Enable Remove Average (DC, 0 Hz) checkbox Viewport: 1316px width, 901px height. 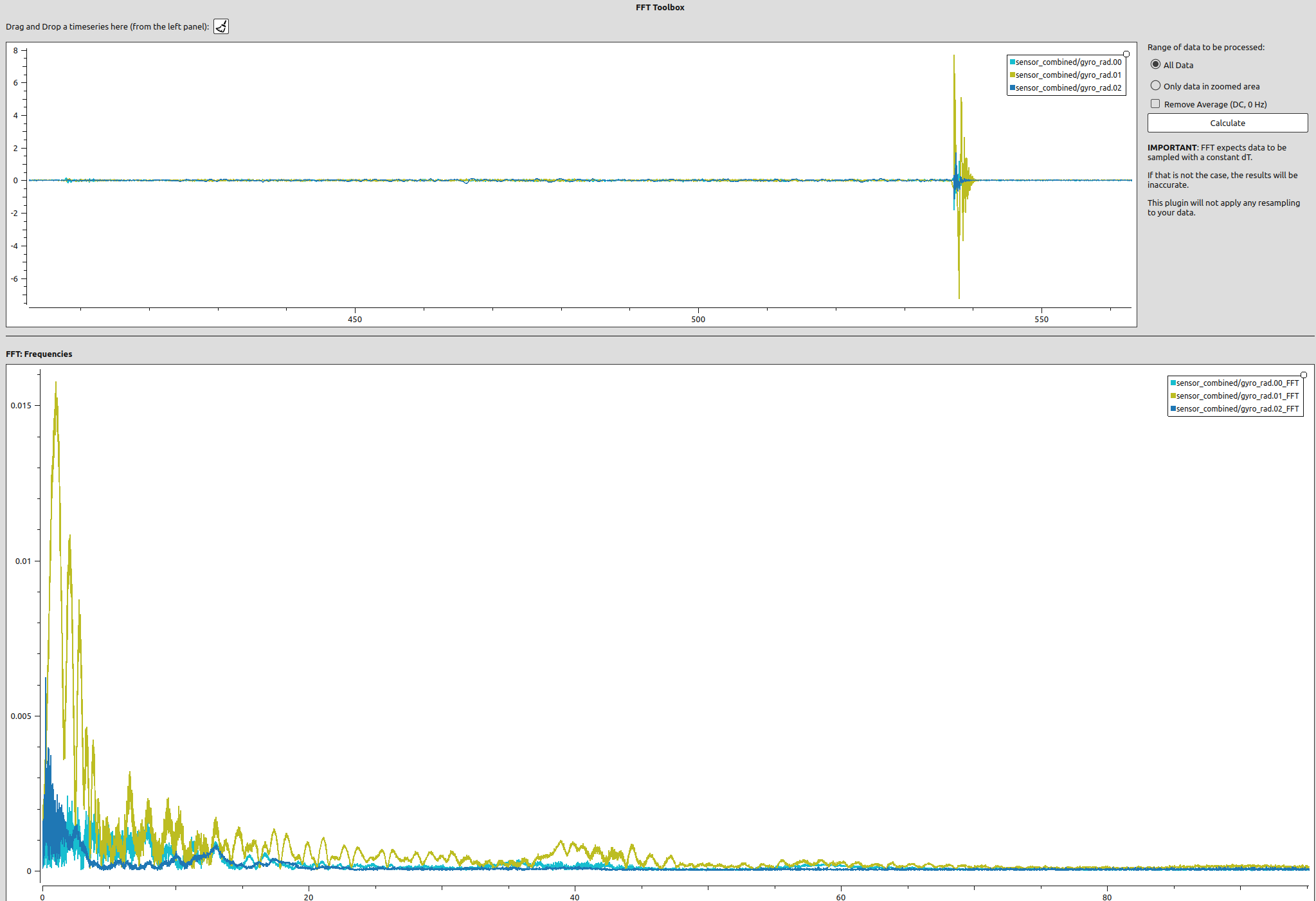coord(1155,104)
